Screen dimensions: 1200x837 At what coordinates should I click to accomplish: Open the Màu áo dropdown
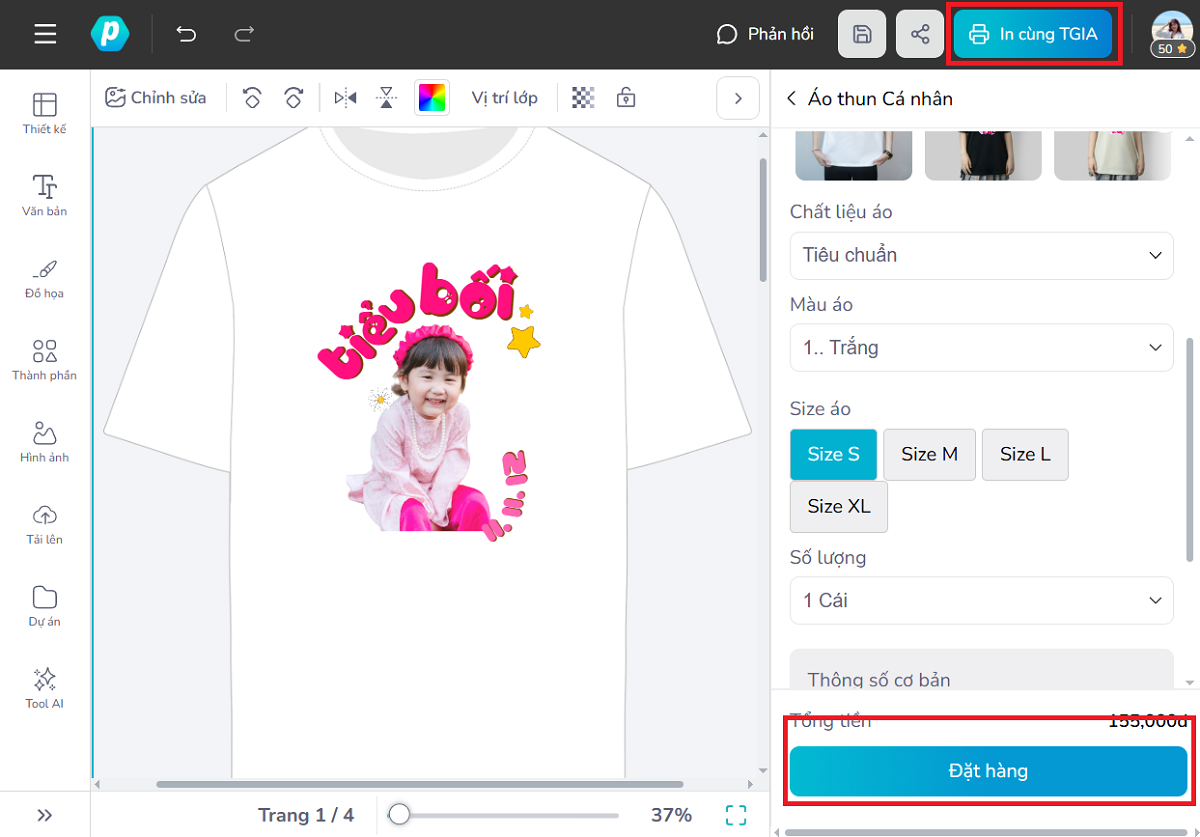[x=981, y=348]
